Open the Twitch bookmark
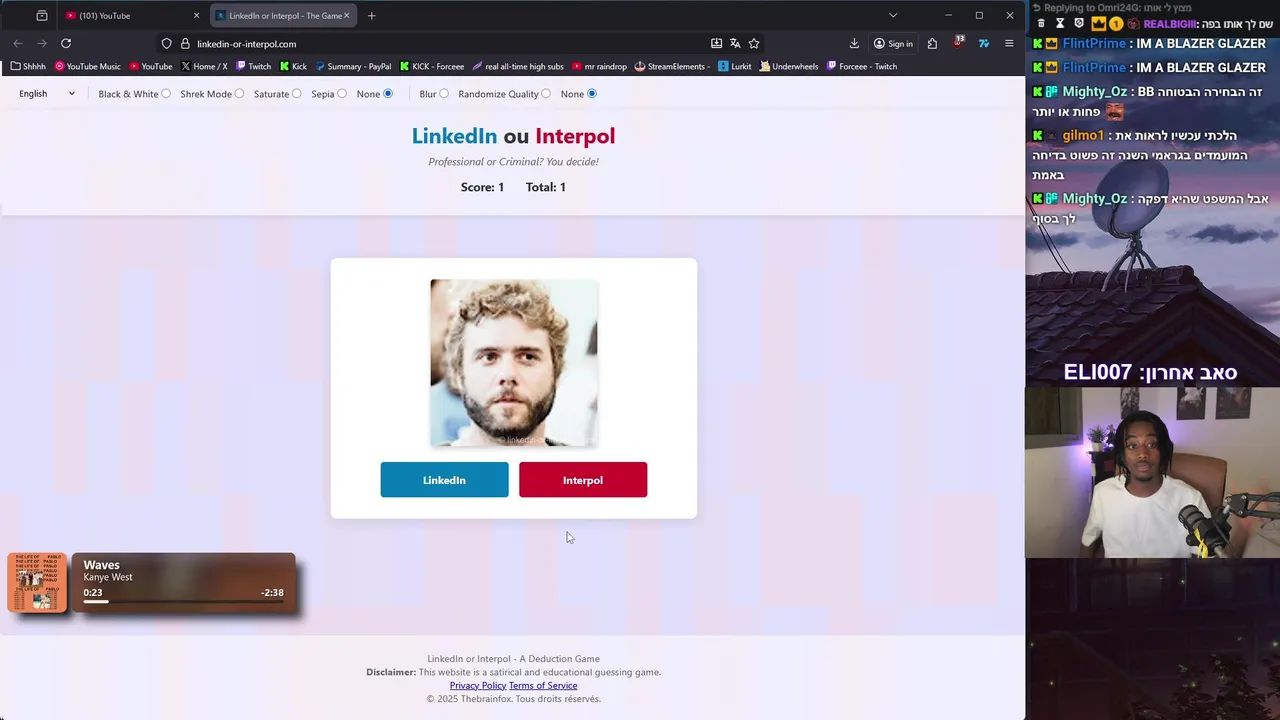The width and height of the screenshot is (1280, 720). point(253,66)
